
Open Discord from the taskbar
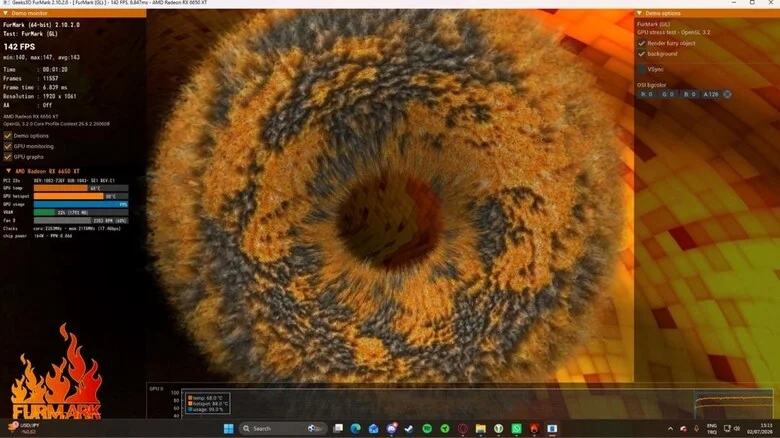point(391,429)
